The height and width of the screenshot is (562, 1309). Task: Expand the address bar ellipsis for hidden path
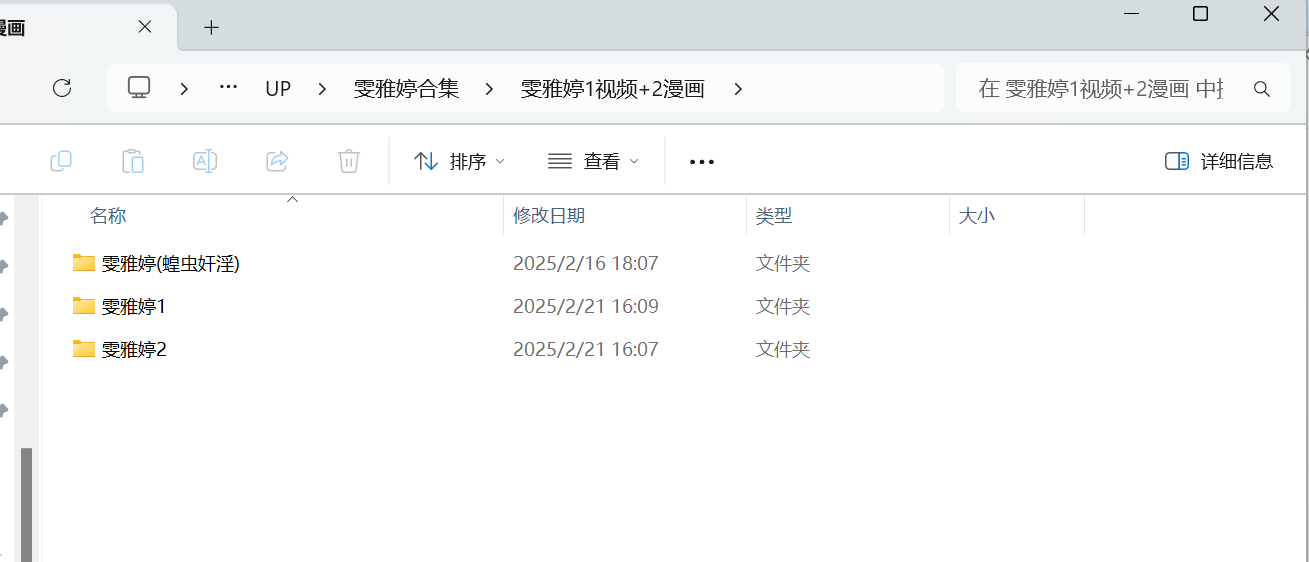click(x=228, y=88)
